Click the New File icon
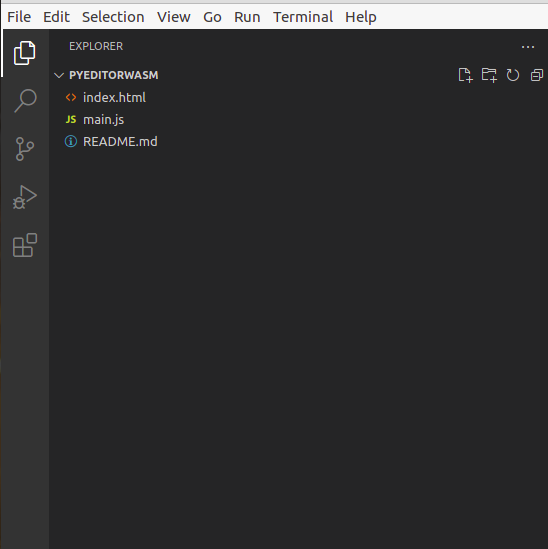 coord(465,75)
